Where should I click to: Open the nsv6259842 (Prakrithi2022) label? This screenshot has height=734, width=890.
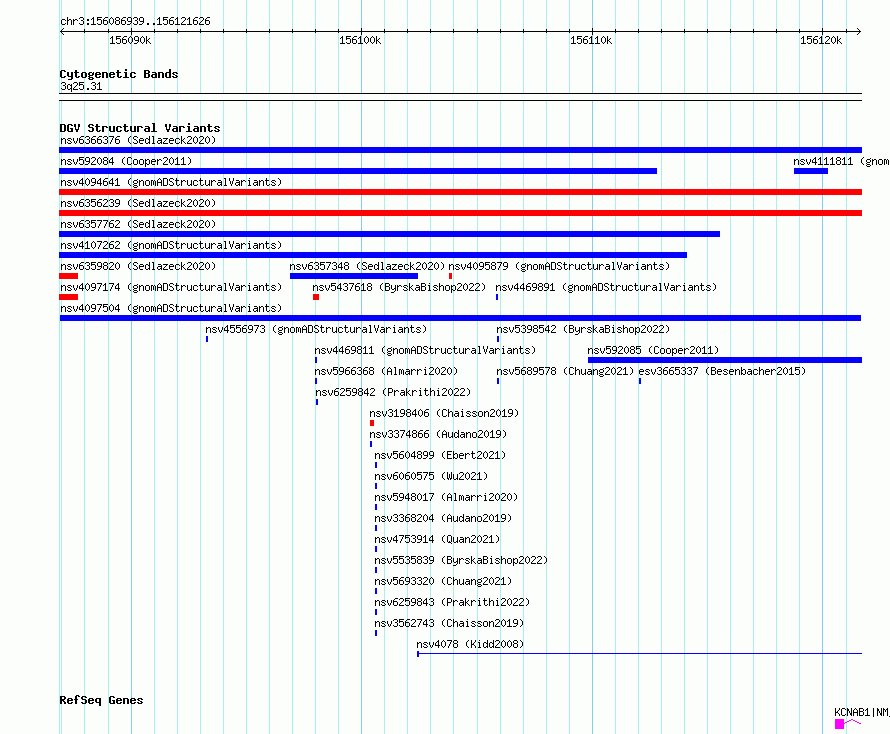pyautogui.click(x=393, y=392)
